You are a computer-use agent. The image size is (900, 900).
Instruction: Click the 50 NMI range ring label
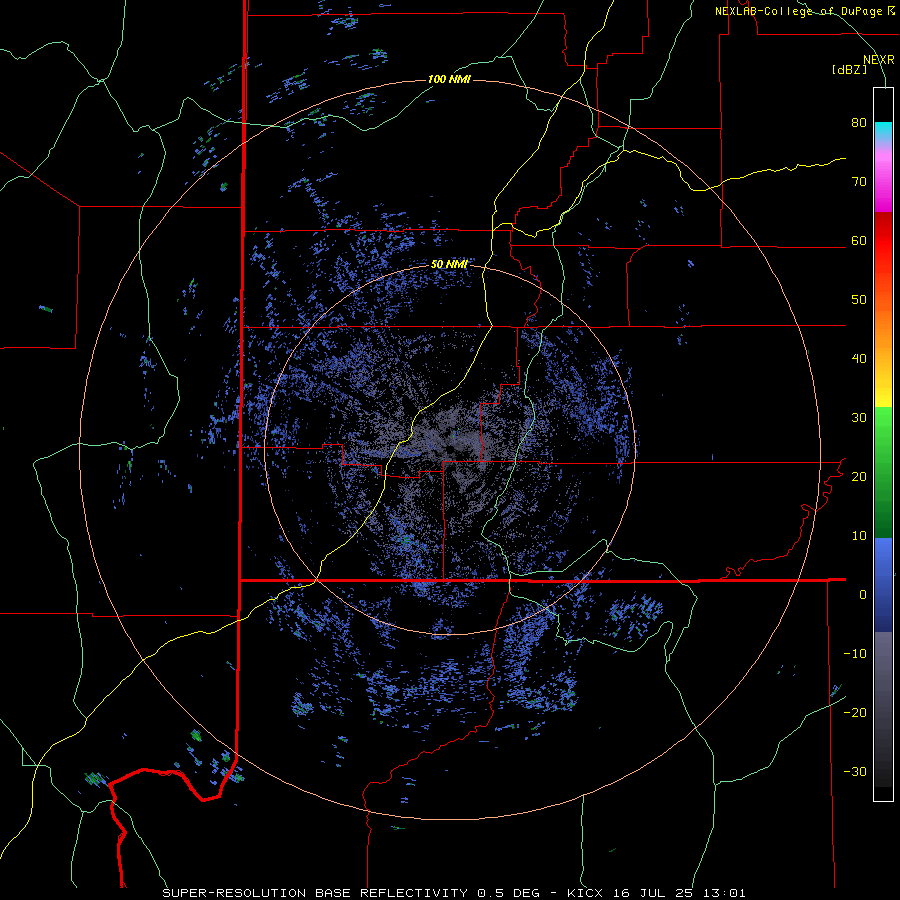tap(449, 265)
